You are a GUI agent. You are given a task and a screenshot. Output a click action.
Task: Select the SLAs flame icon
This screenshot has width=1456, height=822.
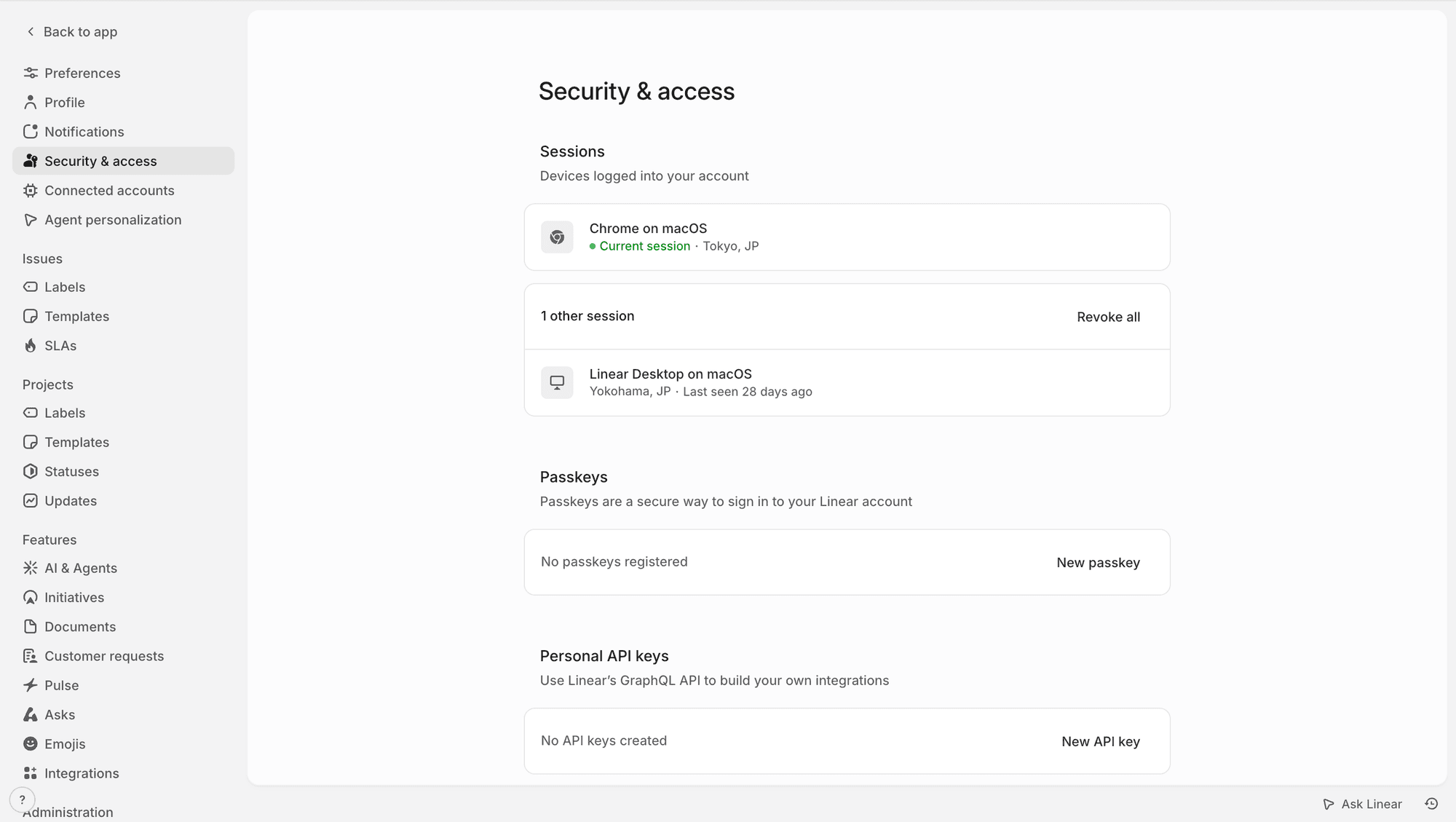point(30,345)
